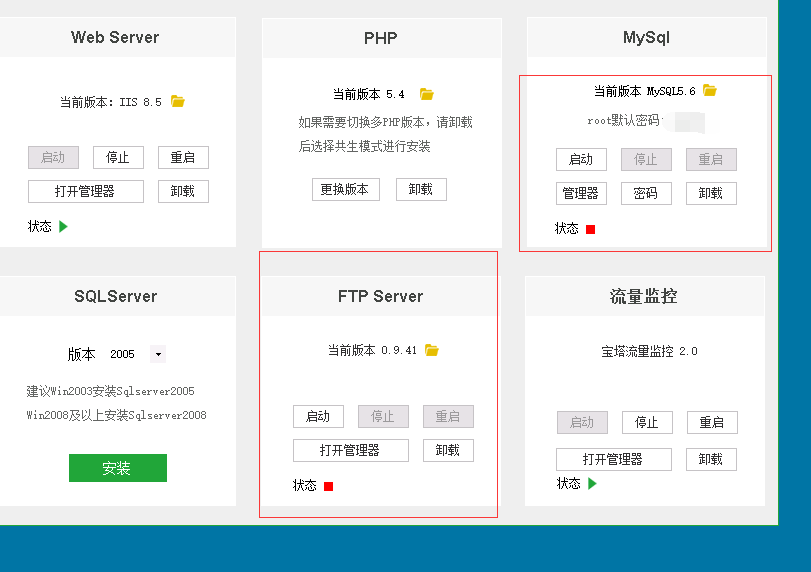The image size is (811, 572).
Task: Click the text 当前版本 MySQL5.6
Action: [x=644, y=92]
